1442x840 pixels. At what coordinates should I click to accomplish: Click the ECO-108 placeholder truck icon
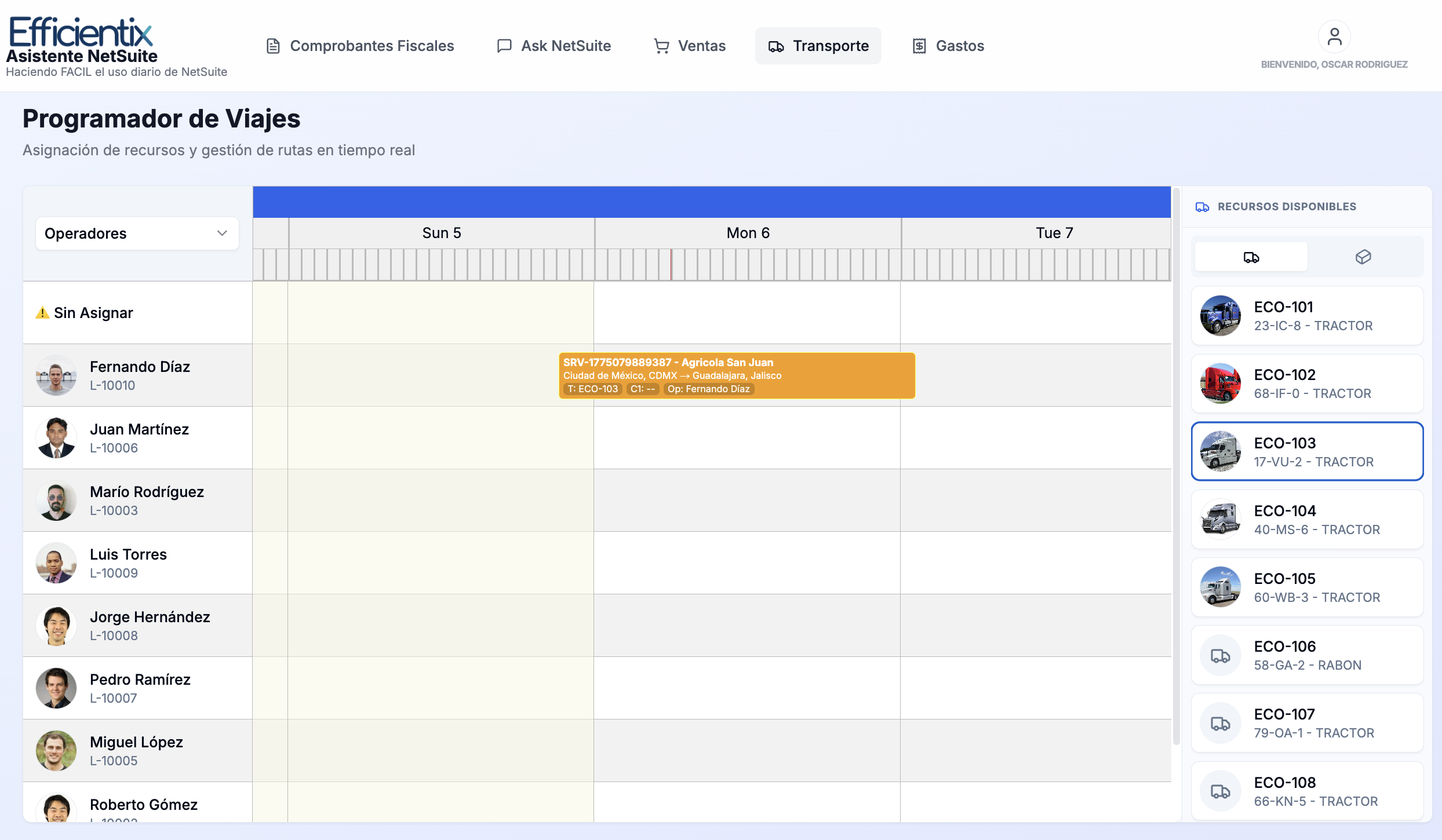1220,791
